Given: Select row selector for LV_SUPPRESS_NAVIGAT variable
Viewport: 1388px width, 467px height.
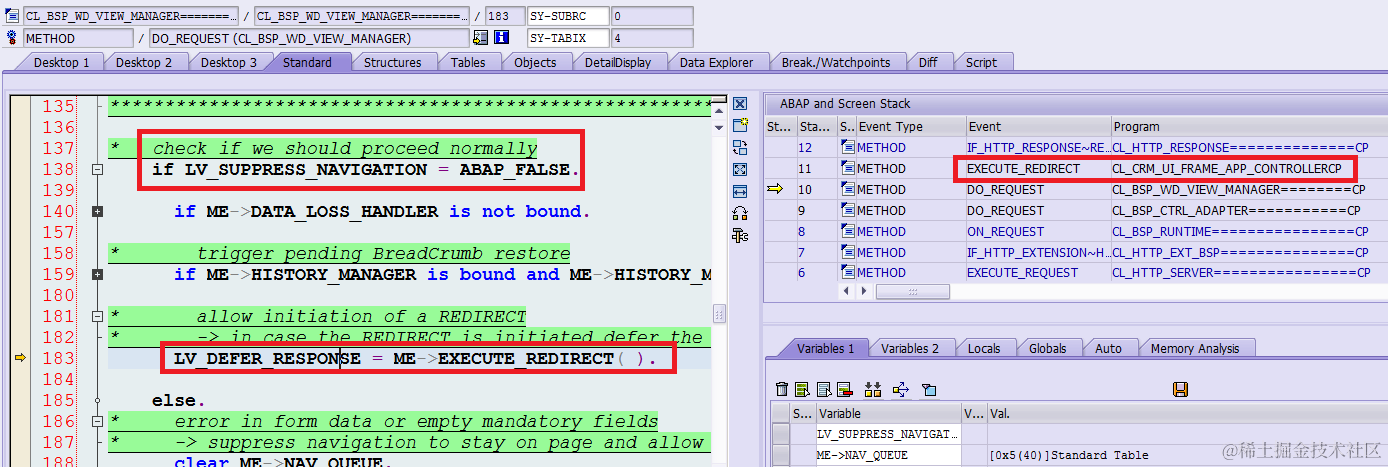Looking at the screenshot, I should pyautogui.click(x=780, y=434).
